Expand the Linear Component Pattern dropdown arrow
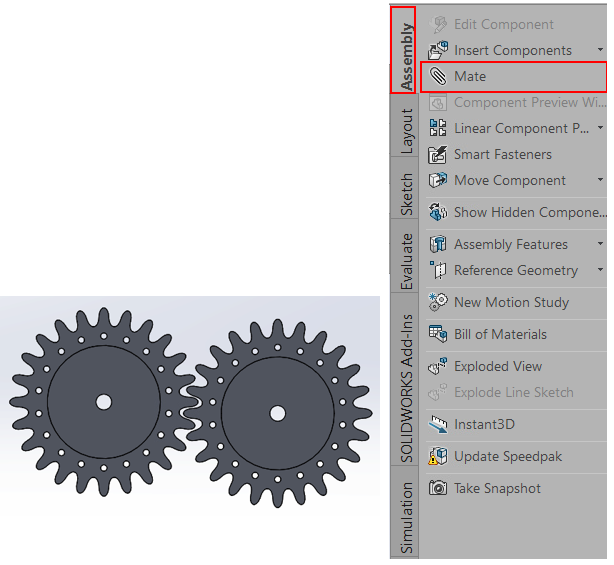The width and height of the screenshot is (614, 565). point(600,128)
